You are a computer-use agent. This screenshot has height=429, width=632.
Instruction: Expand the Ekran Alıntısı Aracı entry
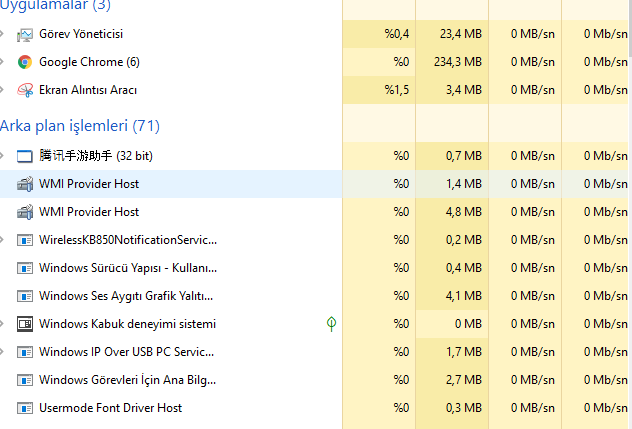click(x=2, y=90)
